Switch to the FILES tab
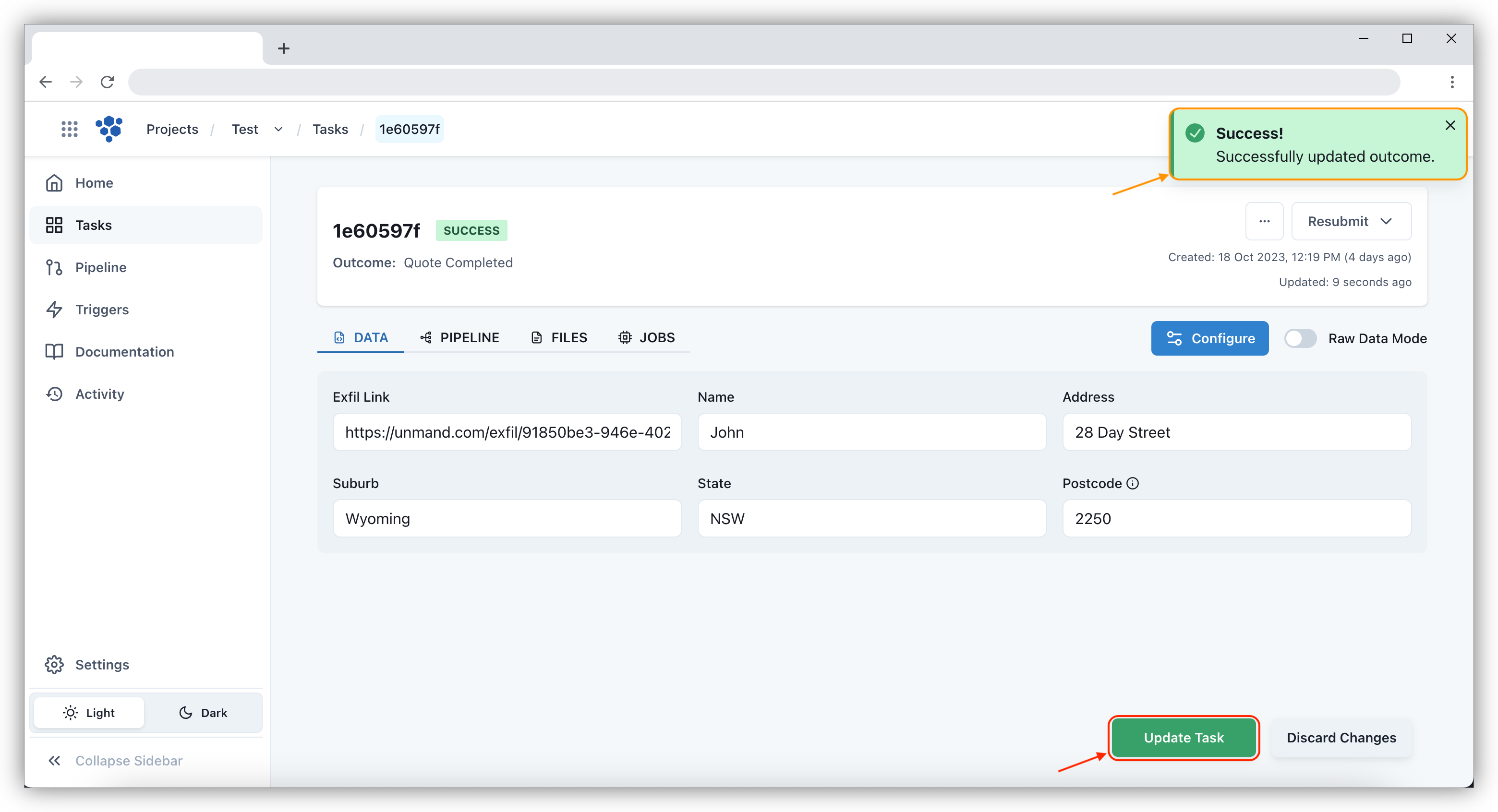This screenshot has width=1498, height=812. pyautogui.click(x=559, y=337)
